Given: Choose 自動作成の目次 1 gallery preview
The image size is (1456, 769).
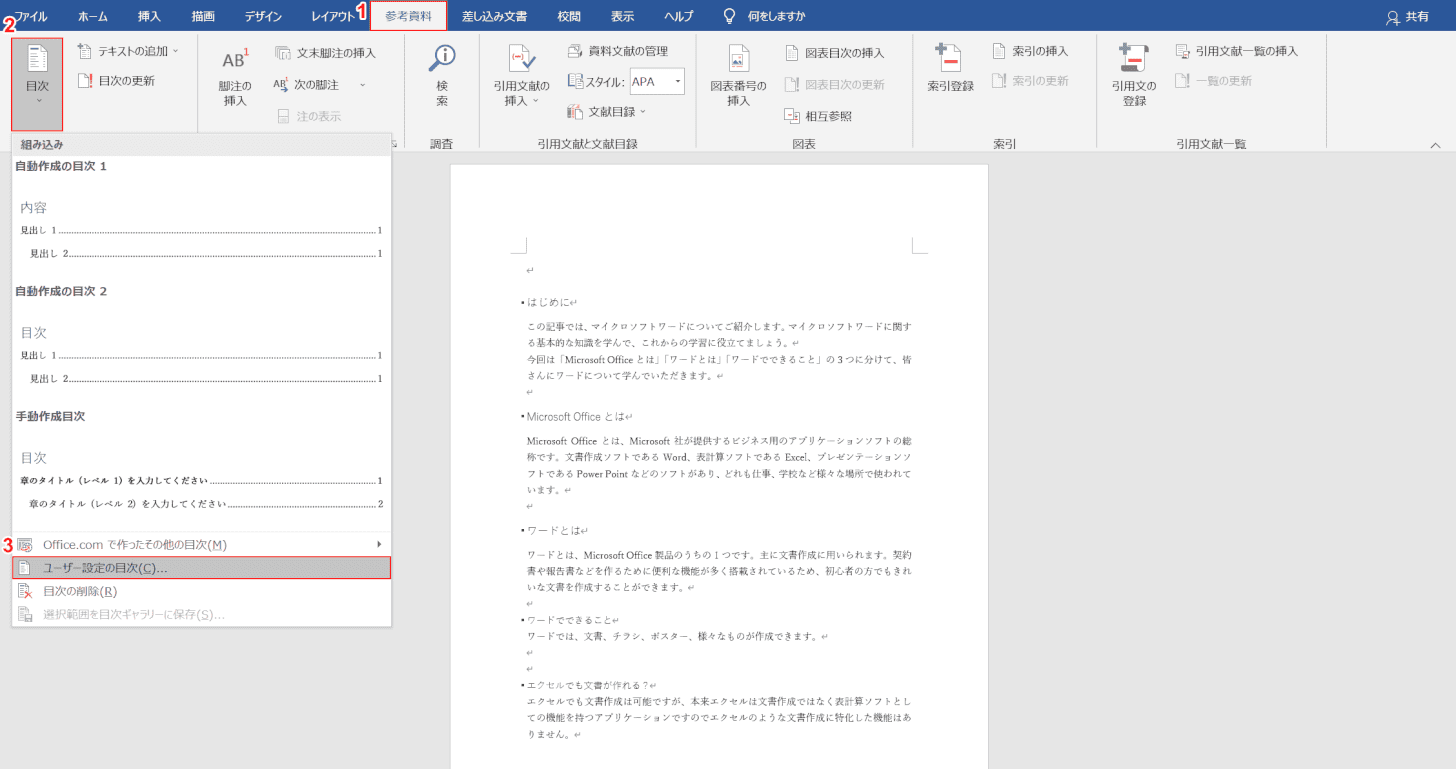Looking at the screenshot, I should point(201,218).
